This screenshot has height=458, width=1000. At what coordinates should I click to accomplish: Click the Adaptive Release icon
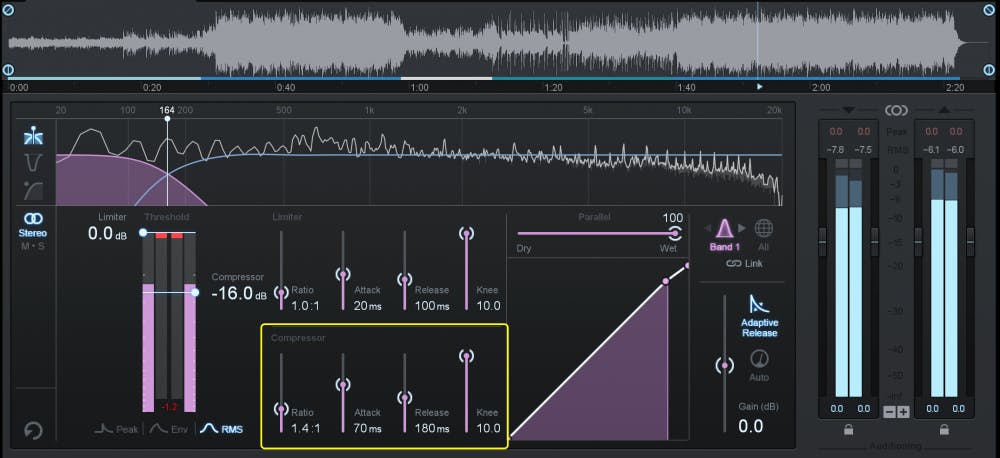759,305
